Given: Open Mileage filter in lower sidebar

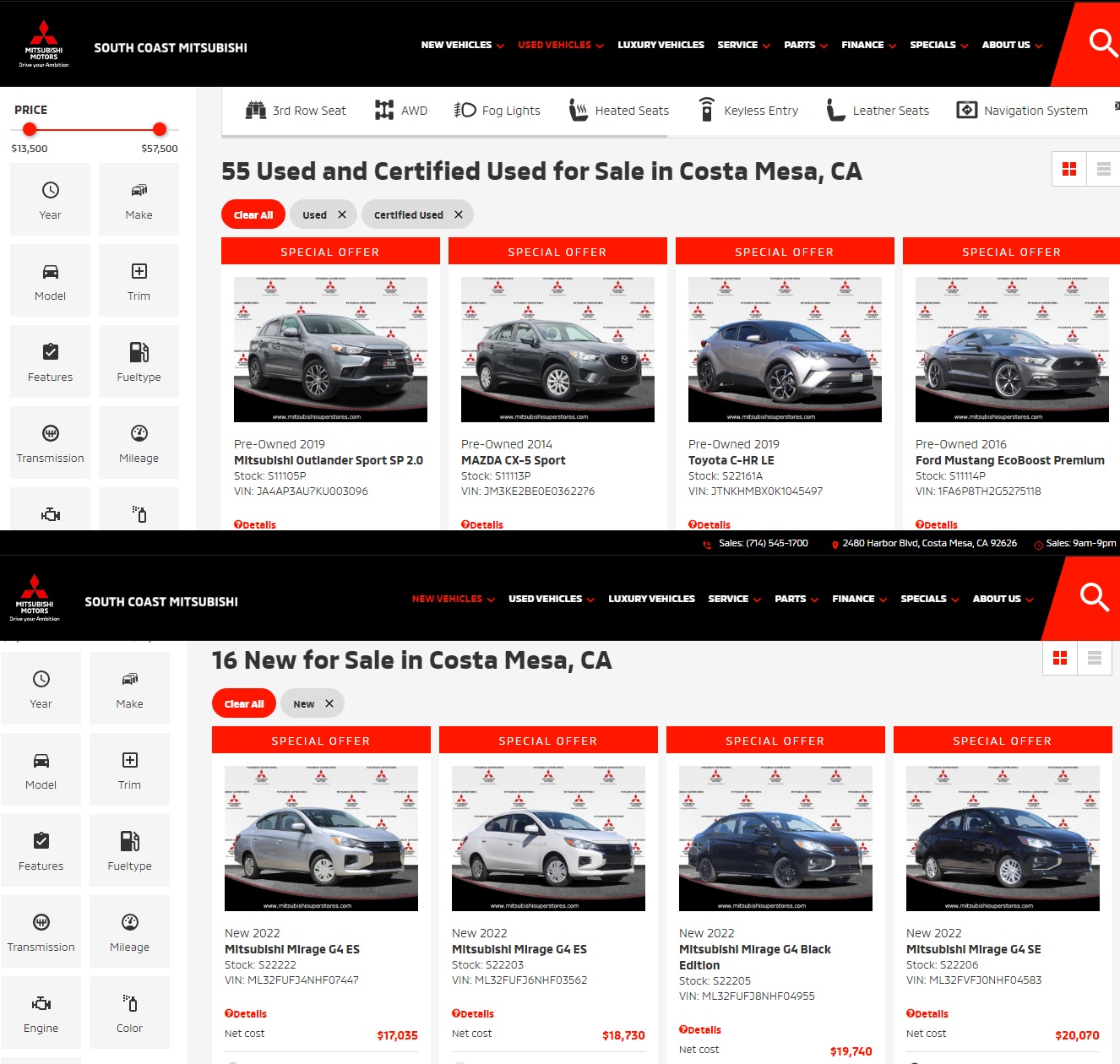Looking at the screenshot, I should [129, 931].
